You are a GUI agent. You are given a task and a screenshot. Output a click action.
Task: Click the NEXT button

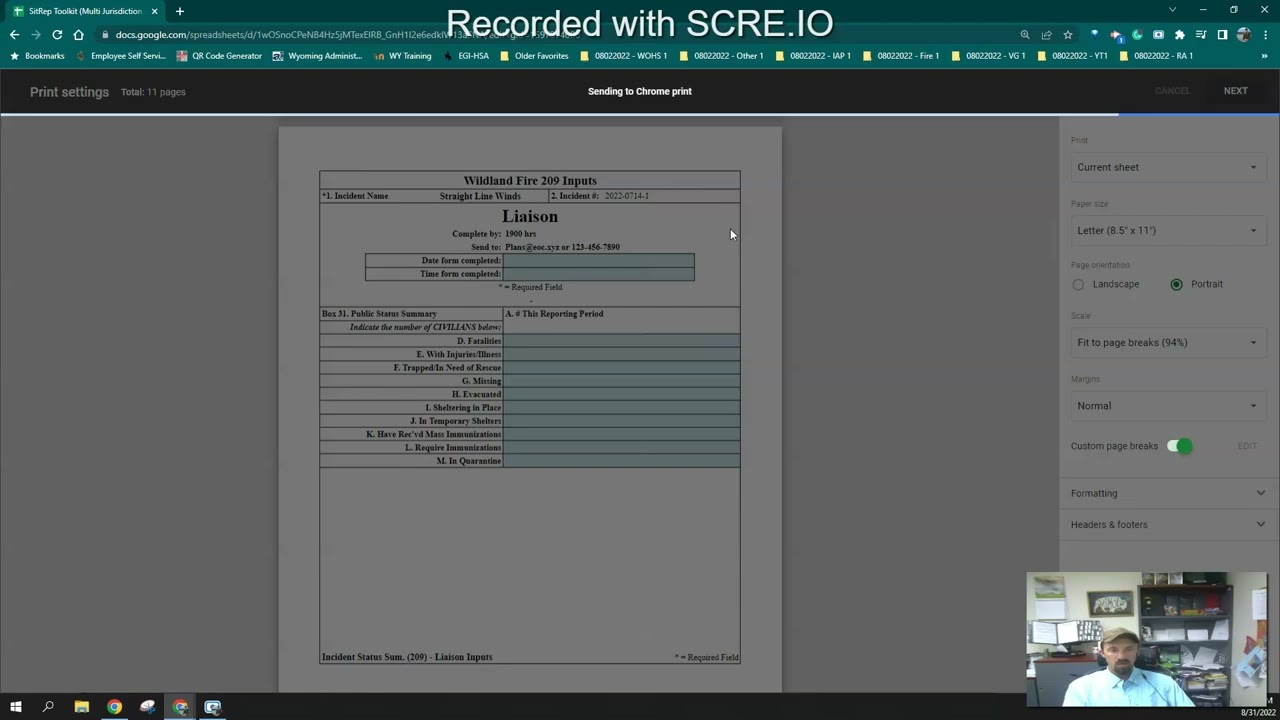[x=1235, y=91]
